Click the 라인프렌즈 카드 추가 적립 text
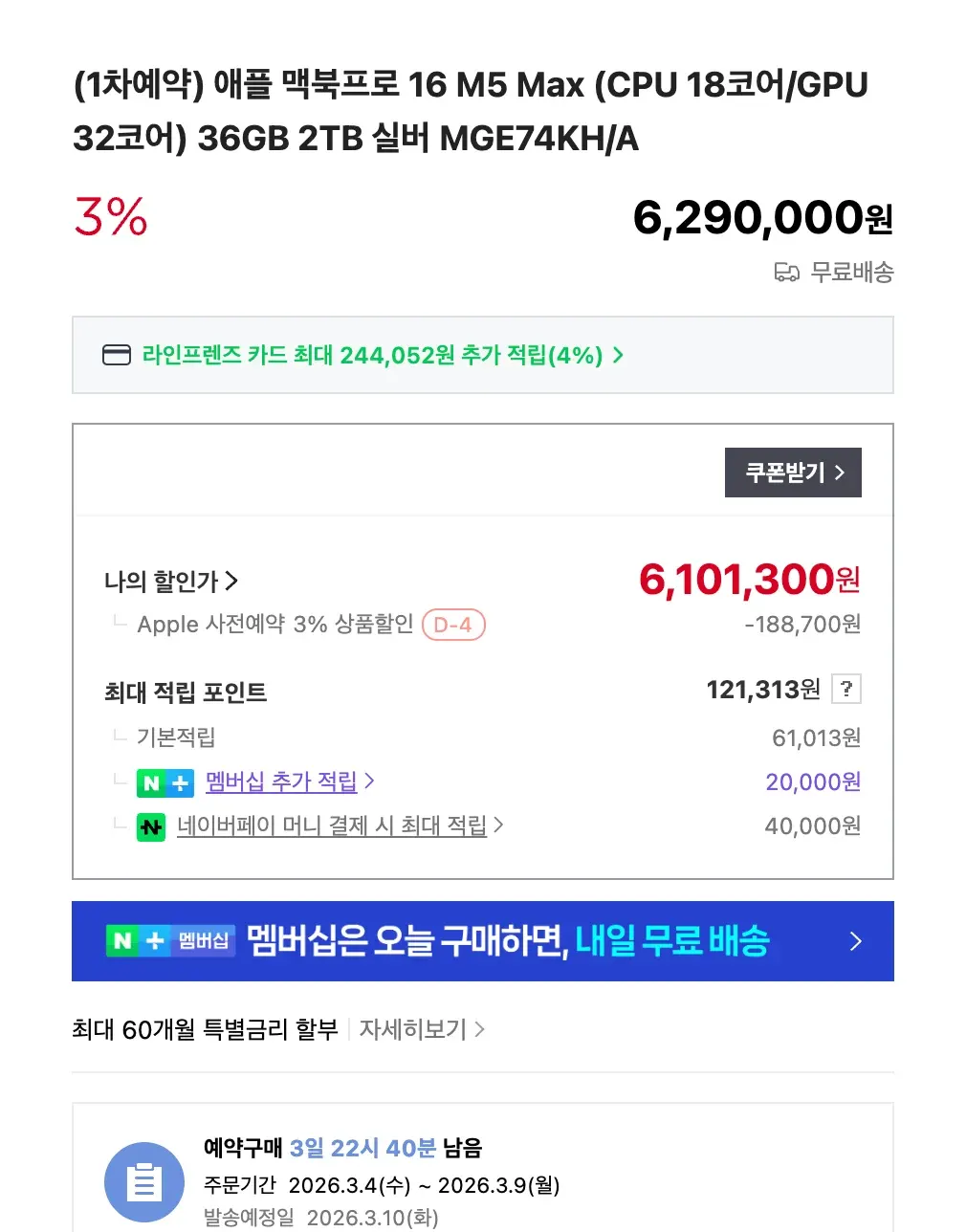Screen dimensions: 966x1232 coord(372,356)
